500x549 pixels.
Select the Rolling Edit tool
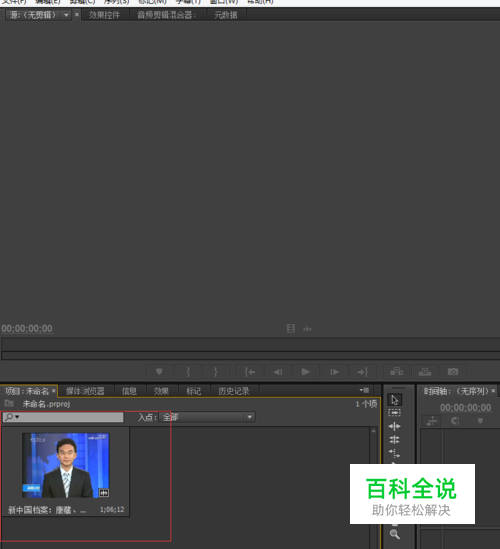pos(395,439)
